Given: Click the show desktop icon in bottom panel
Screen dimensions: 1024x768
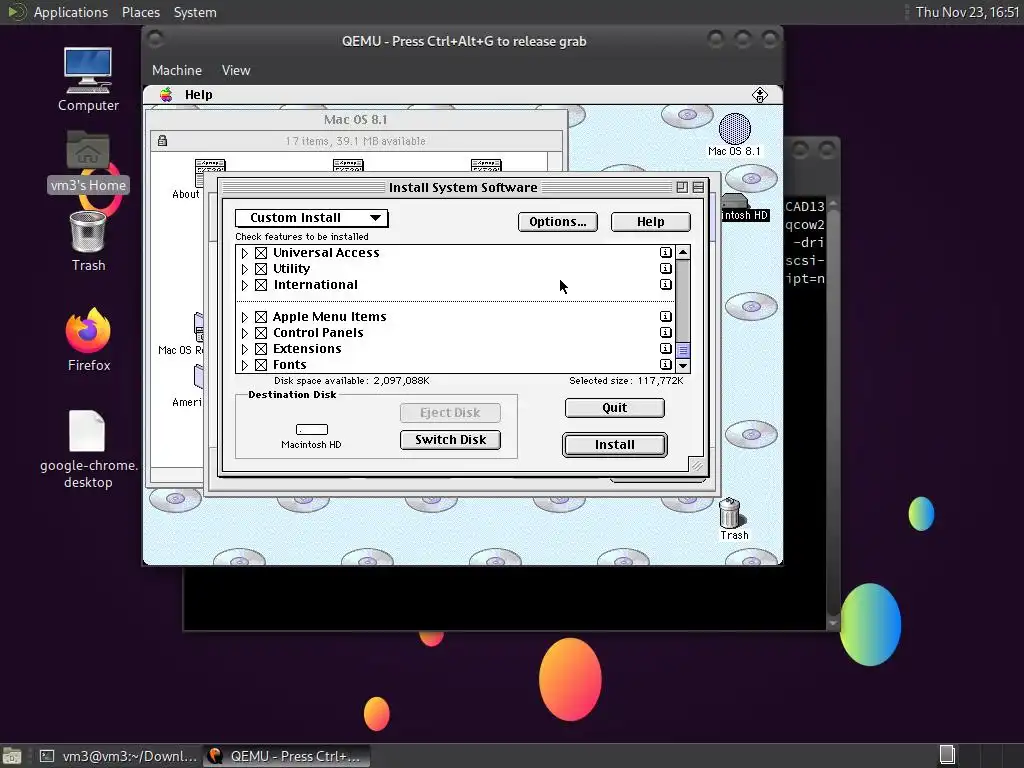Looking at the screenshot, I should coord(11,756).
